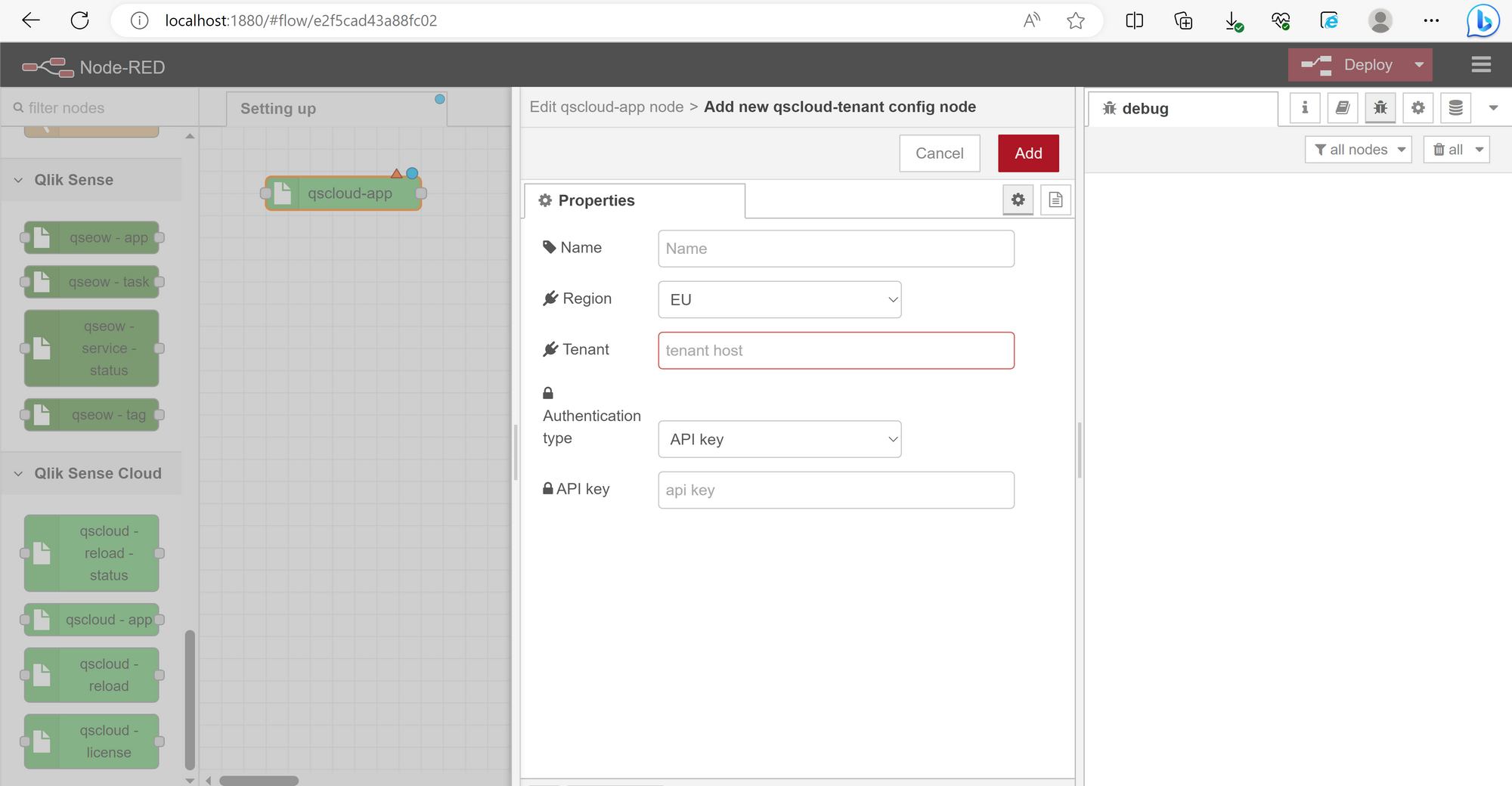Image resolution: width=1512 pixels, height=786 pixels.
Task: Open Internet Explorer mode icon
Action: tap(1329, 20)
